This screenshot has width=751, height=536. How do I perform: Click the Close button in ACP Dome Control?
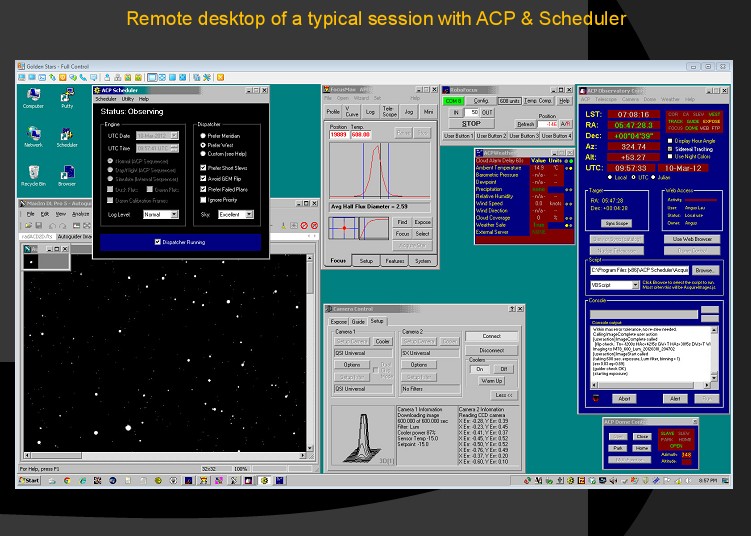point(642,436)
